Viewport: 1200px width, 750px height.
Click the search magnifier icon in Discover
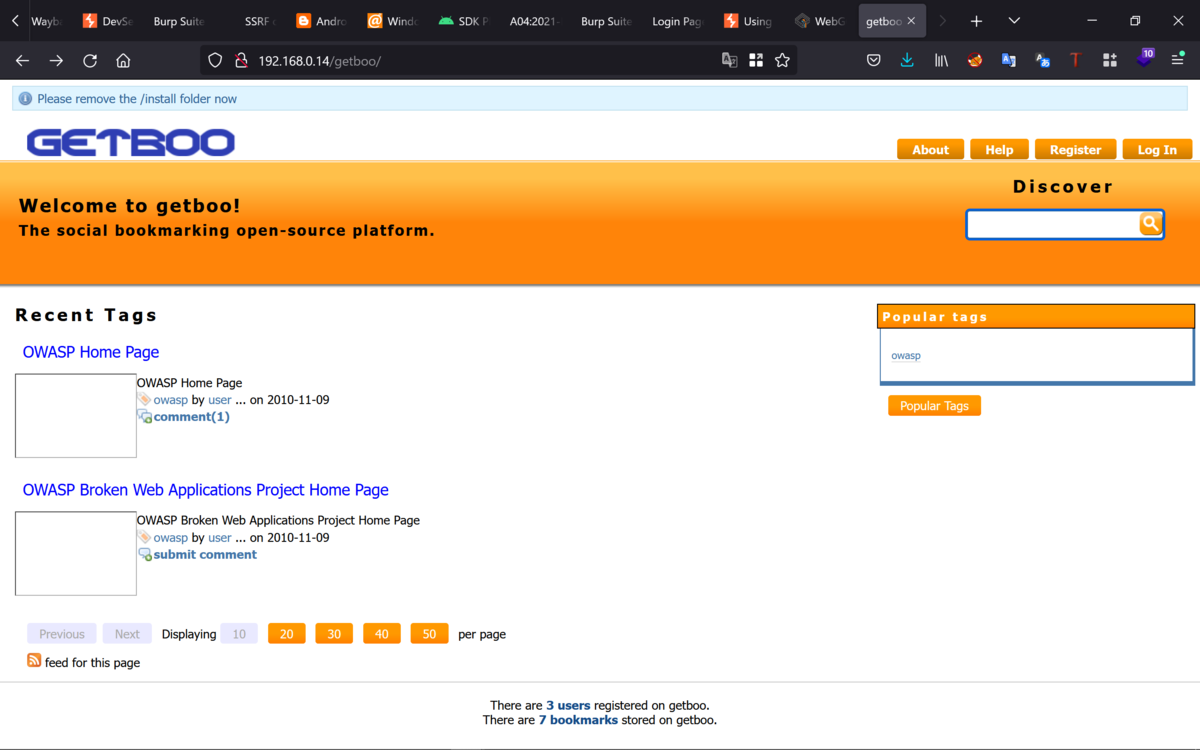point(1151,224)
